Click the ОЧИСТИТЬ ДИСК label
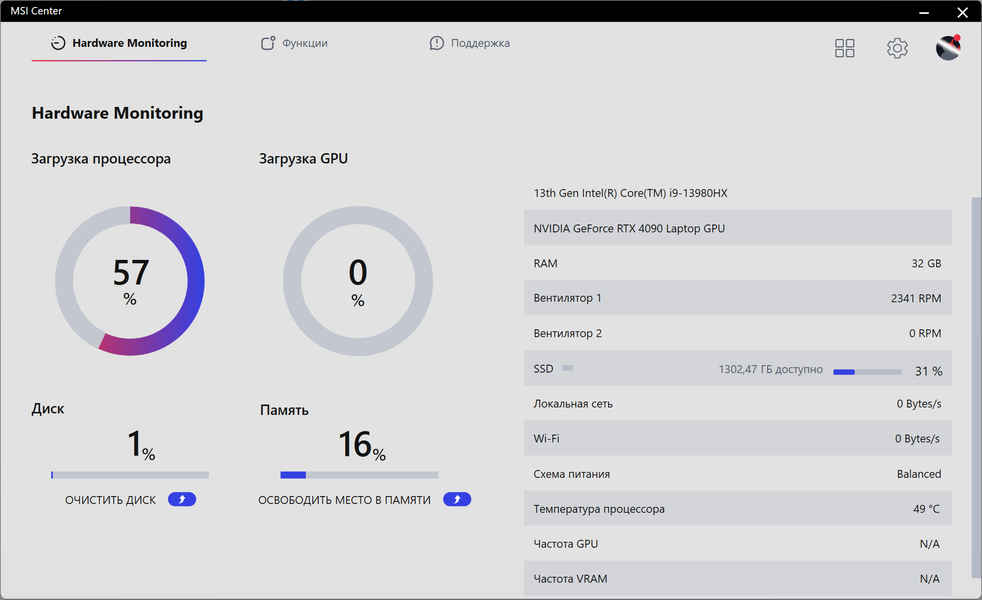The width and height of the screenshot is (982, 600). point(110,500)
